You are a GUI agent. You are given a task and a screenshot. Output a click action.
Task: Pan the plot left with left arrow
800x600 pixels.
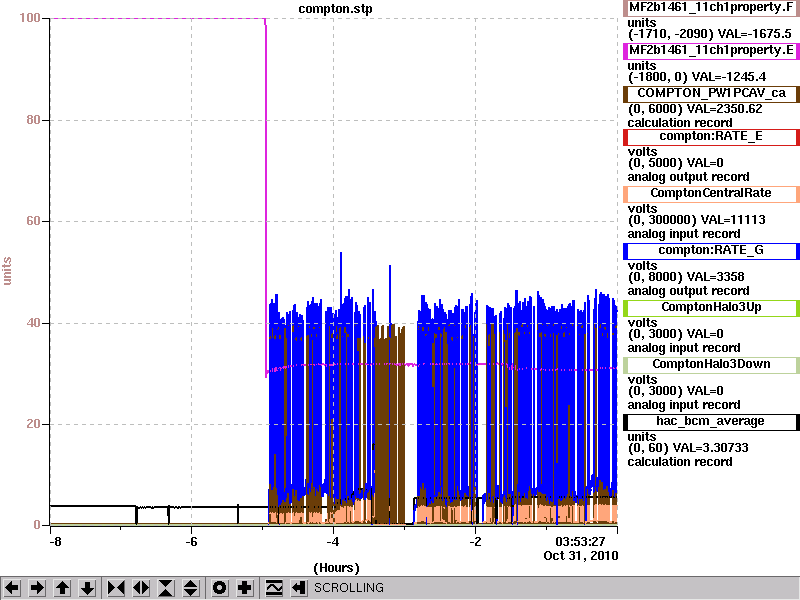click(x=12, y=588)
